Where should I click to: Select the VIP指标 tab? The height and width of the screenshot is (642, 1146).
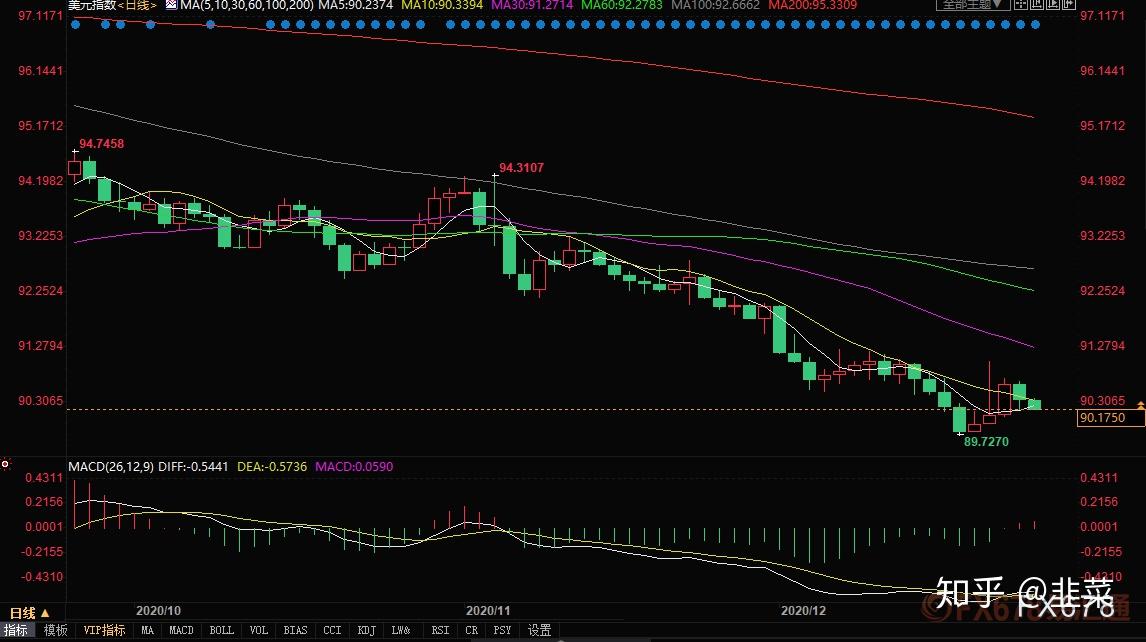point(104,631)
